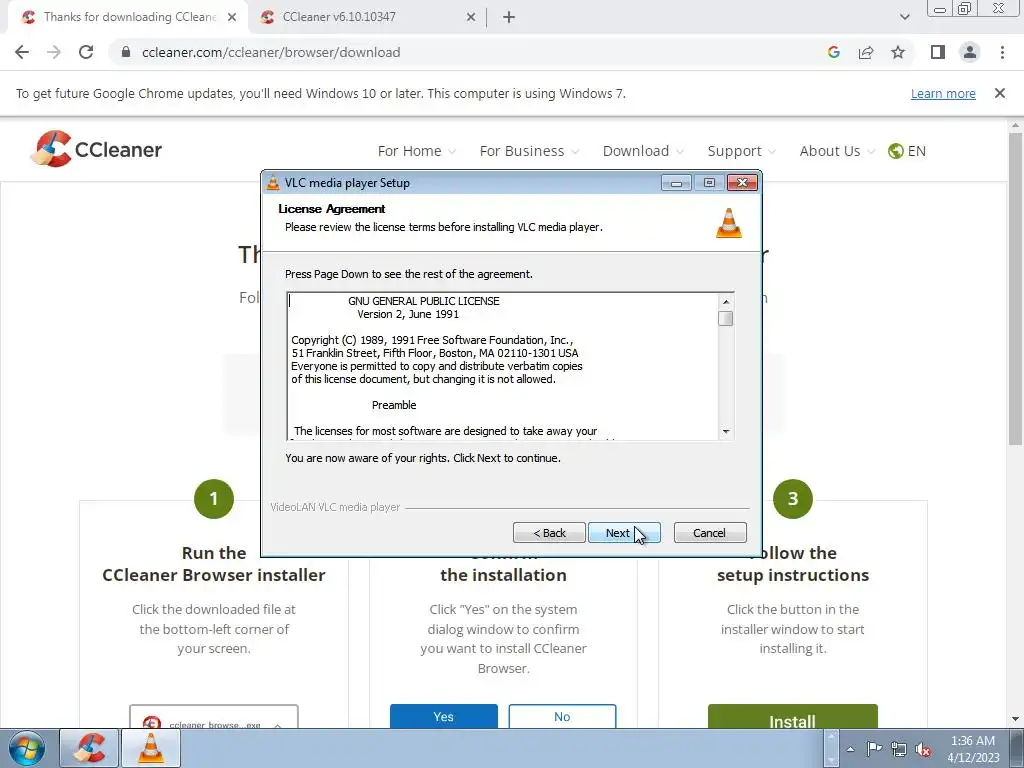Open the Chrome three-dot menu
This screenshot has width=1024, height=768.
pyautogui.click(x=1002, y=52)
